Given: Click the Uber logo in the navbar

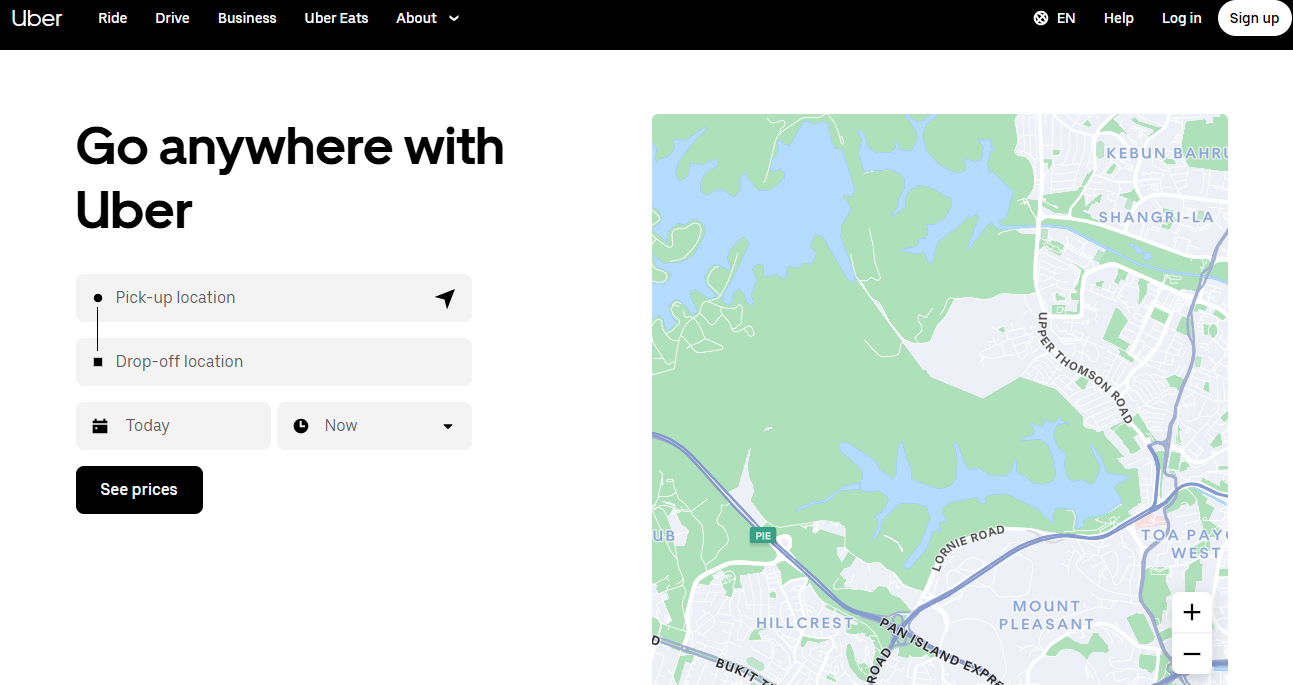Looking at the screenshot, I should pyautogui.click(x=37, y=18).
